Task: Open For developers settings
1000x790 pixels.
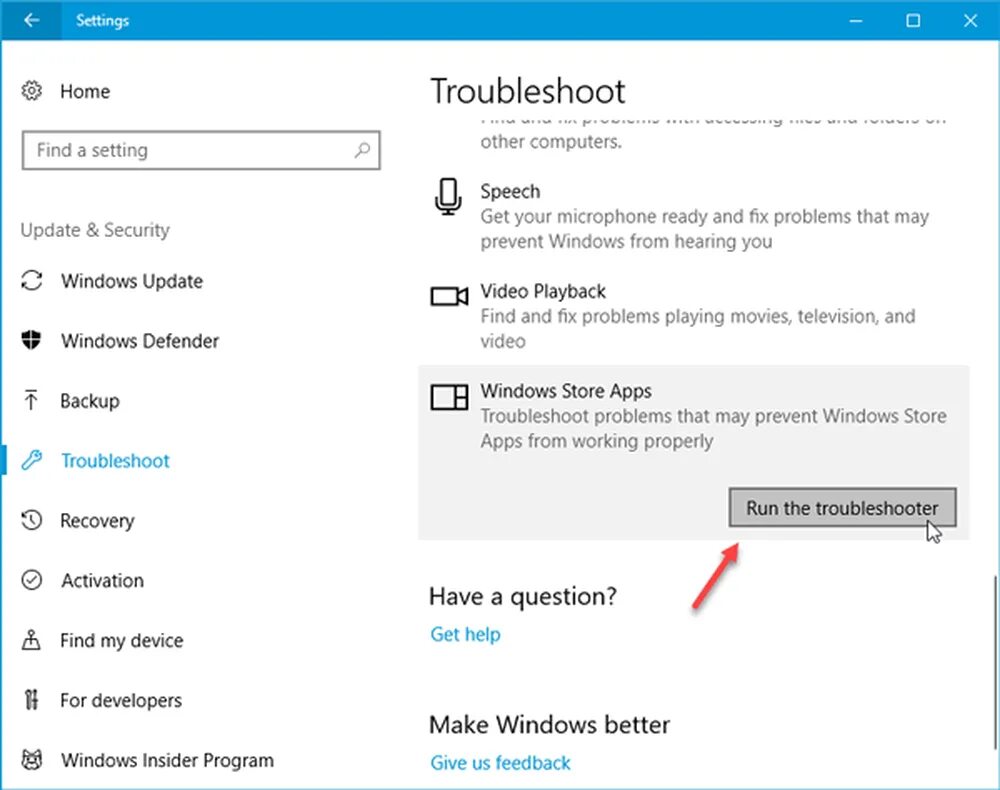Action: pos(121,701)
